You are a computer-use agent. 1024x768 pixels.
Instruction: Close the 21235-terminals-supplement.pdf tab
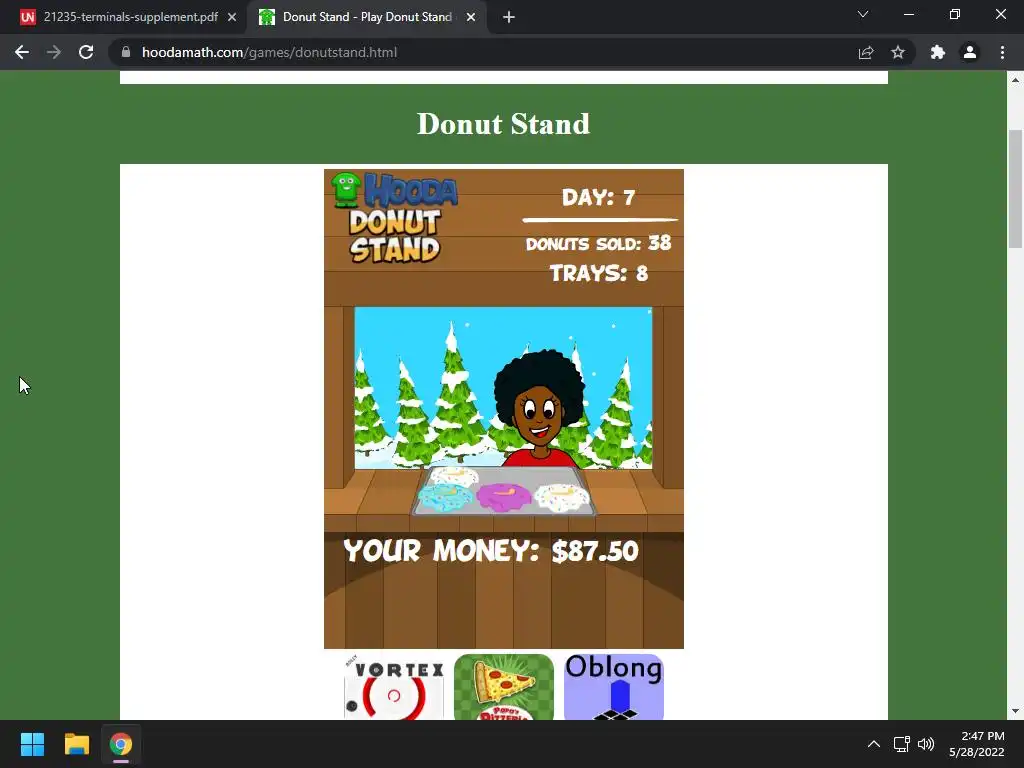(x=232, y=17)
